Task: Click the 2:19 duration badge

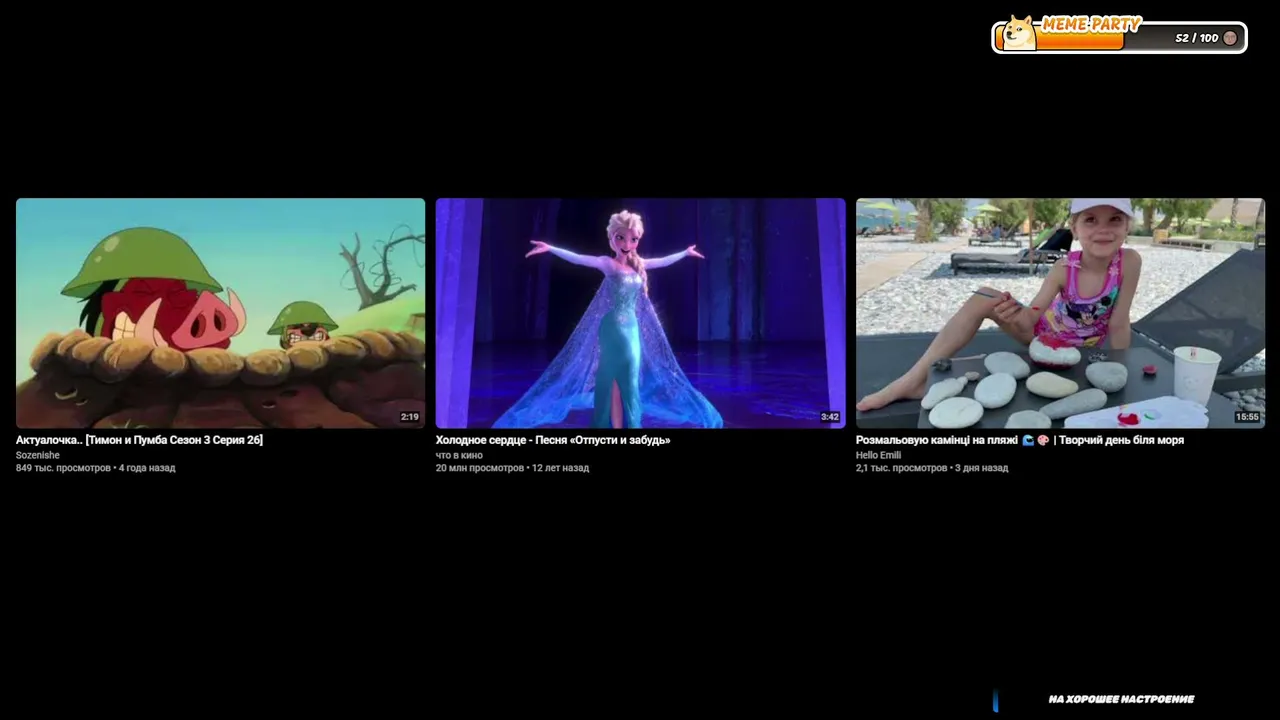Action: (x=409, y=417)
